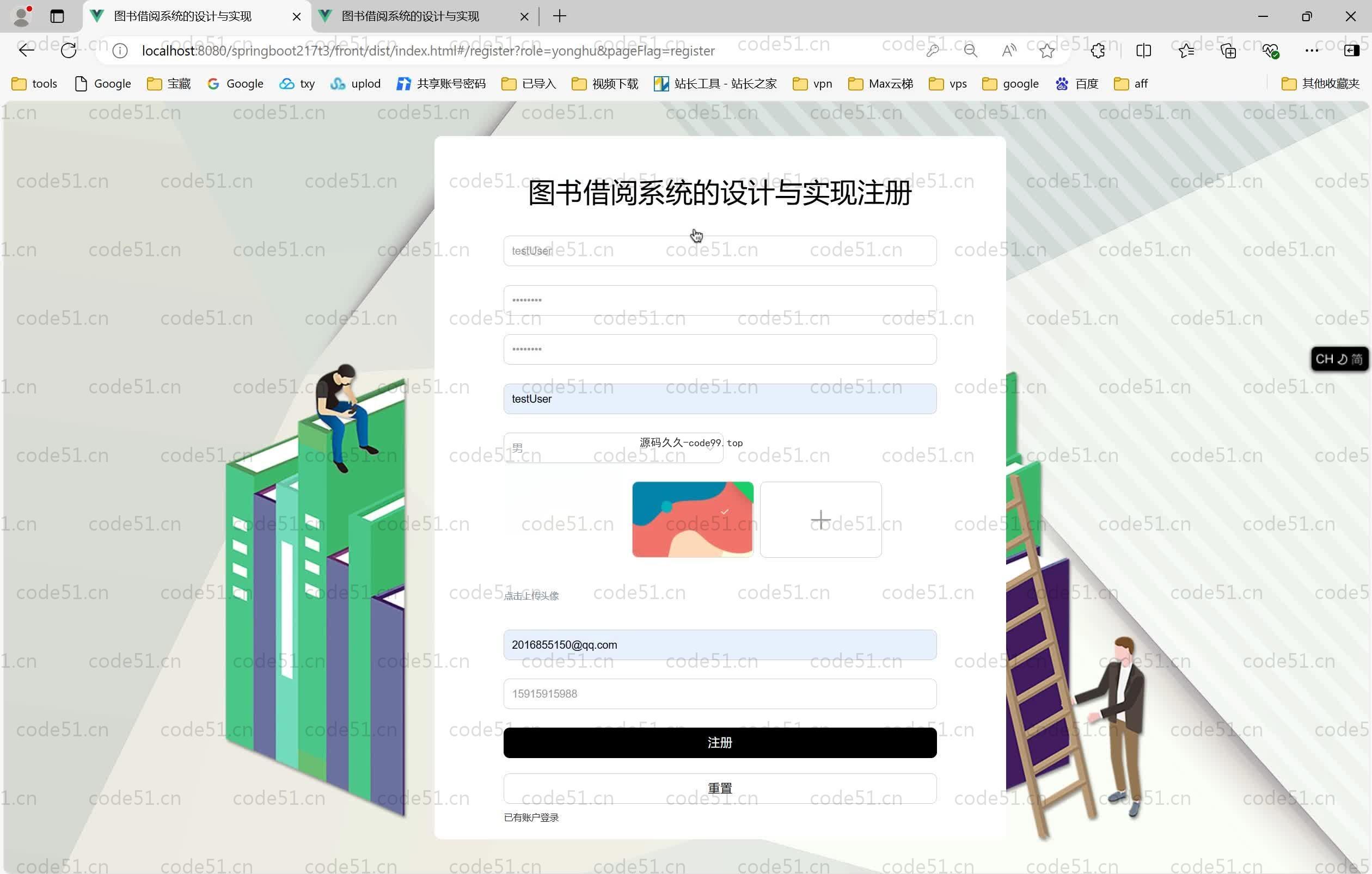Open the 站长工具 - 站长之家 bookmark
Viewport: 1372px width, 874px height.
pyautogui.click(x=715, y=84)
